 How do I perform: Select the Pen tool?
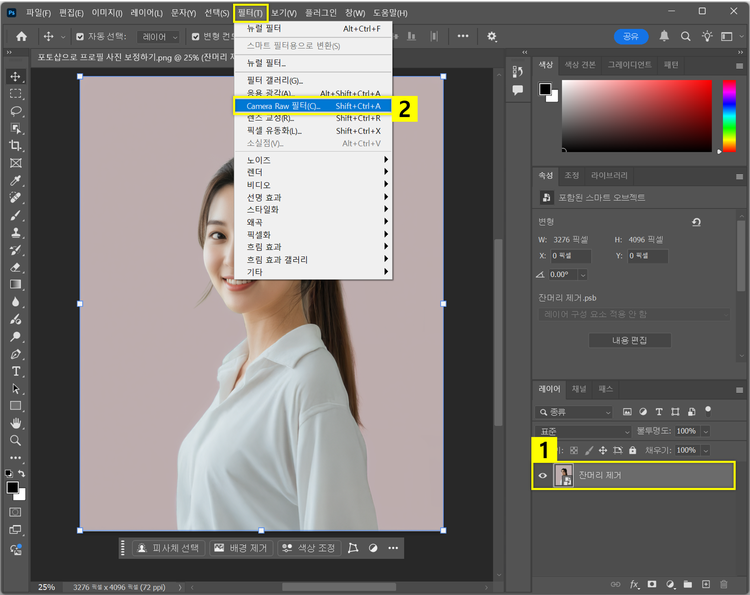click(x=15, y=354)
